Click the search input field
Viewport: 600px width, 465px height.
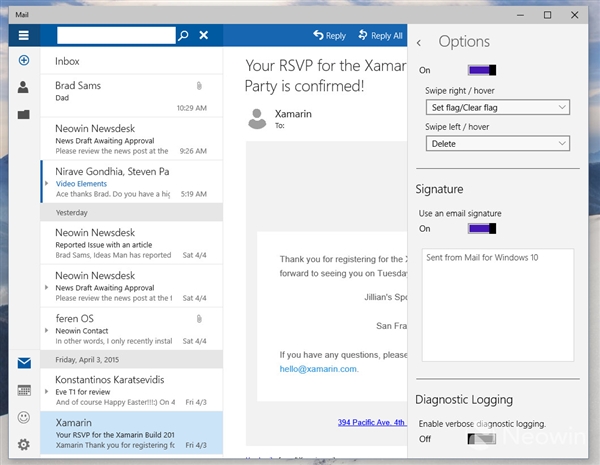[116, 35]
